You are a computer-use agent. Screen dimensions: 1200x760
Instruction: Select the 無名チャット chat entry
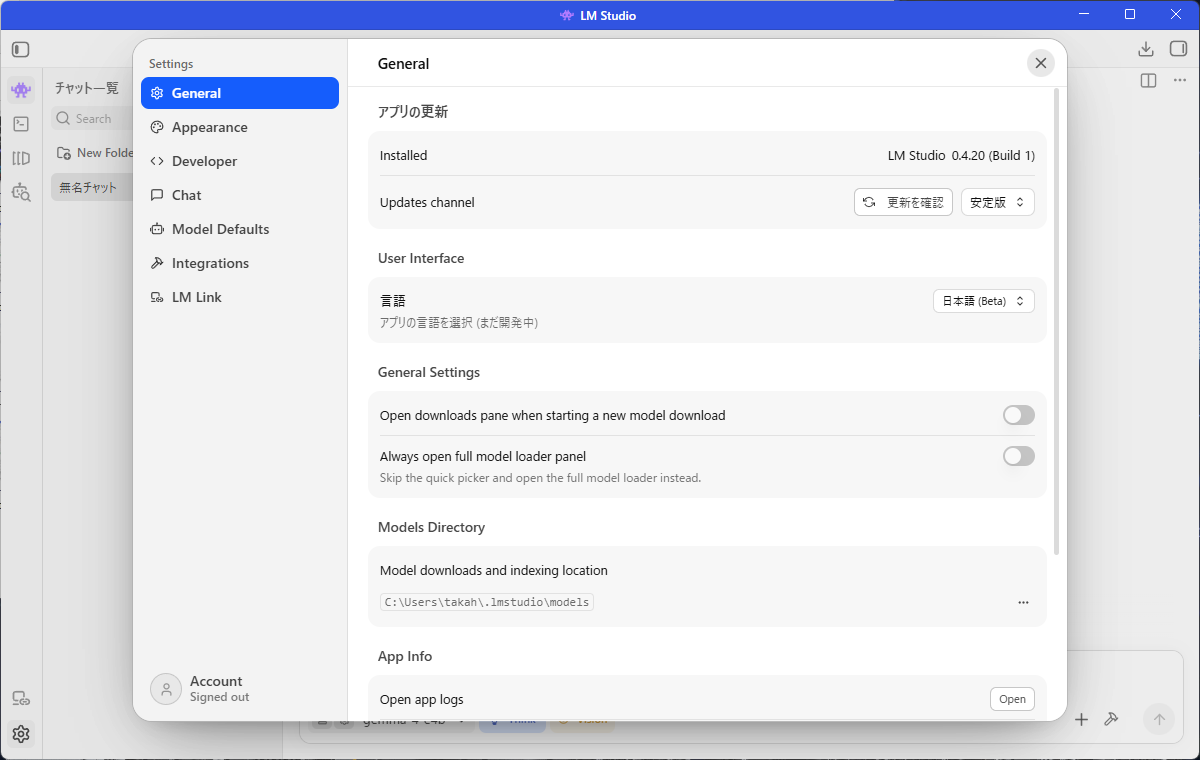pos(92,187)
